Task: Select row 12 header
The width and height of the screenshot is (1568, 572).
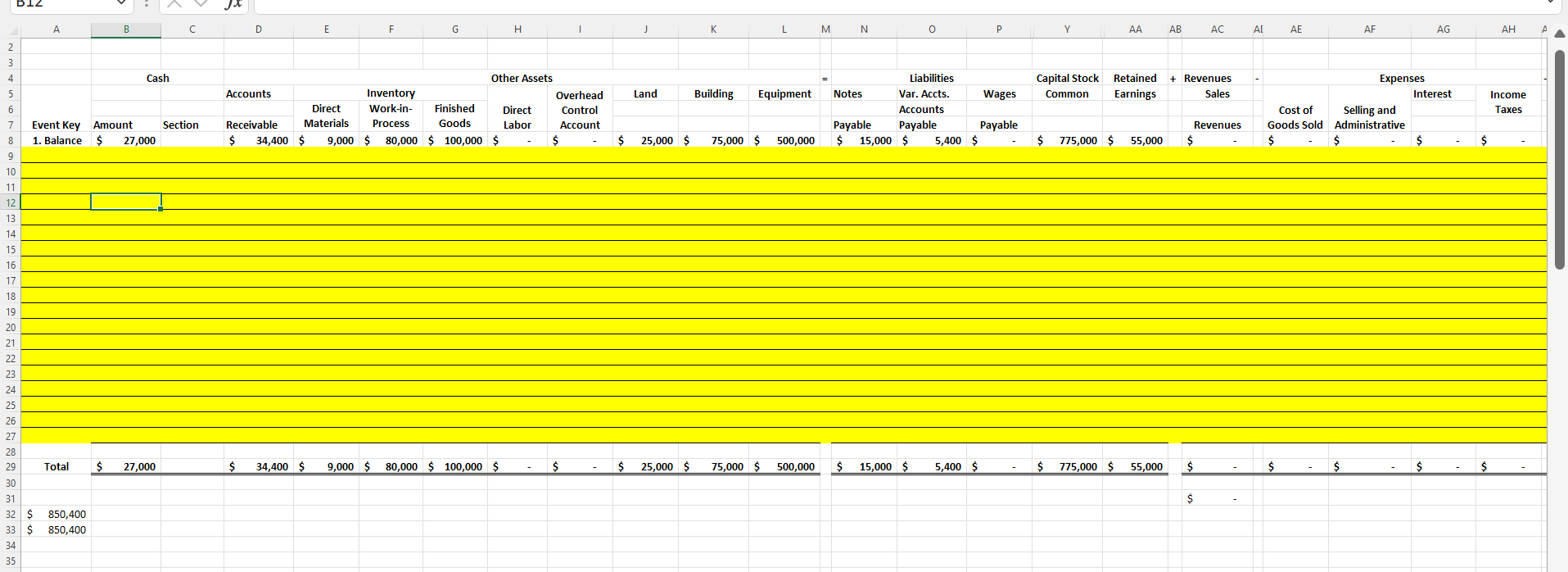Action: pos(11,202)
